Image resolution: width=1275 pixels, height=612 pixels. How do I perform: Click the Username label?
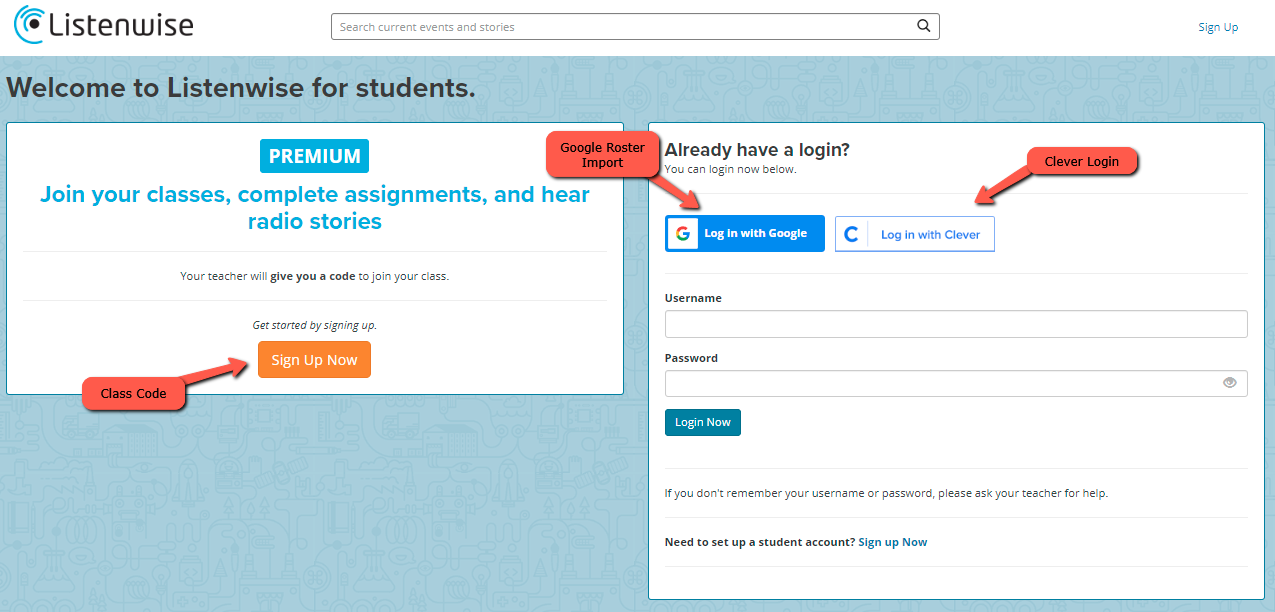coord(693,298)
